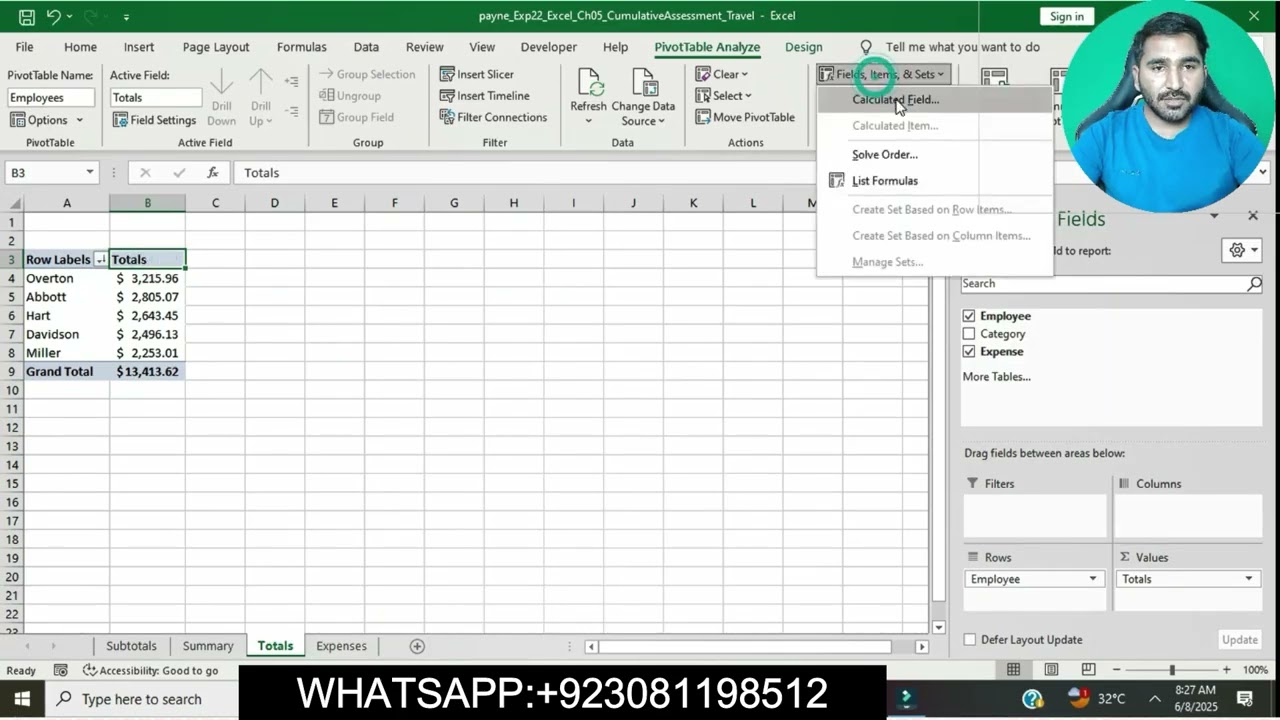
Task: Open the Insert Function fx icon
Action: click(213, 173)
